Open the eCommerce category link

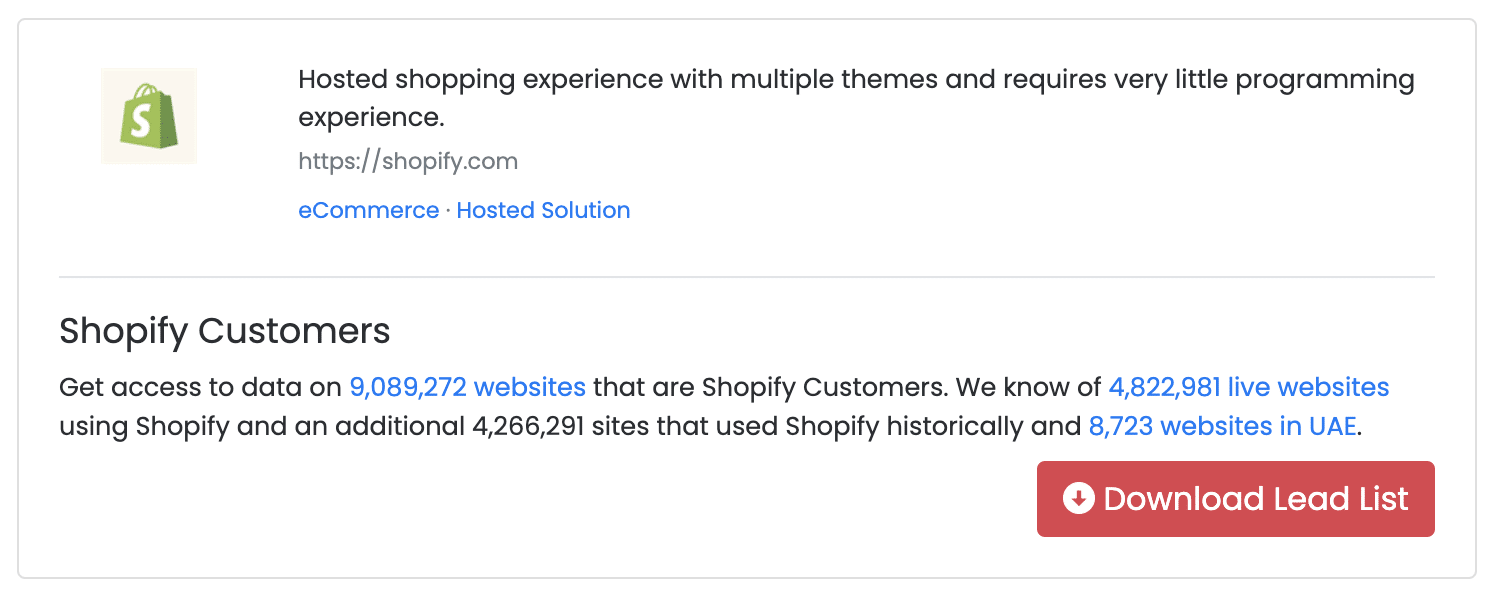pos(368,210)
